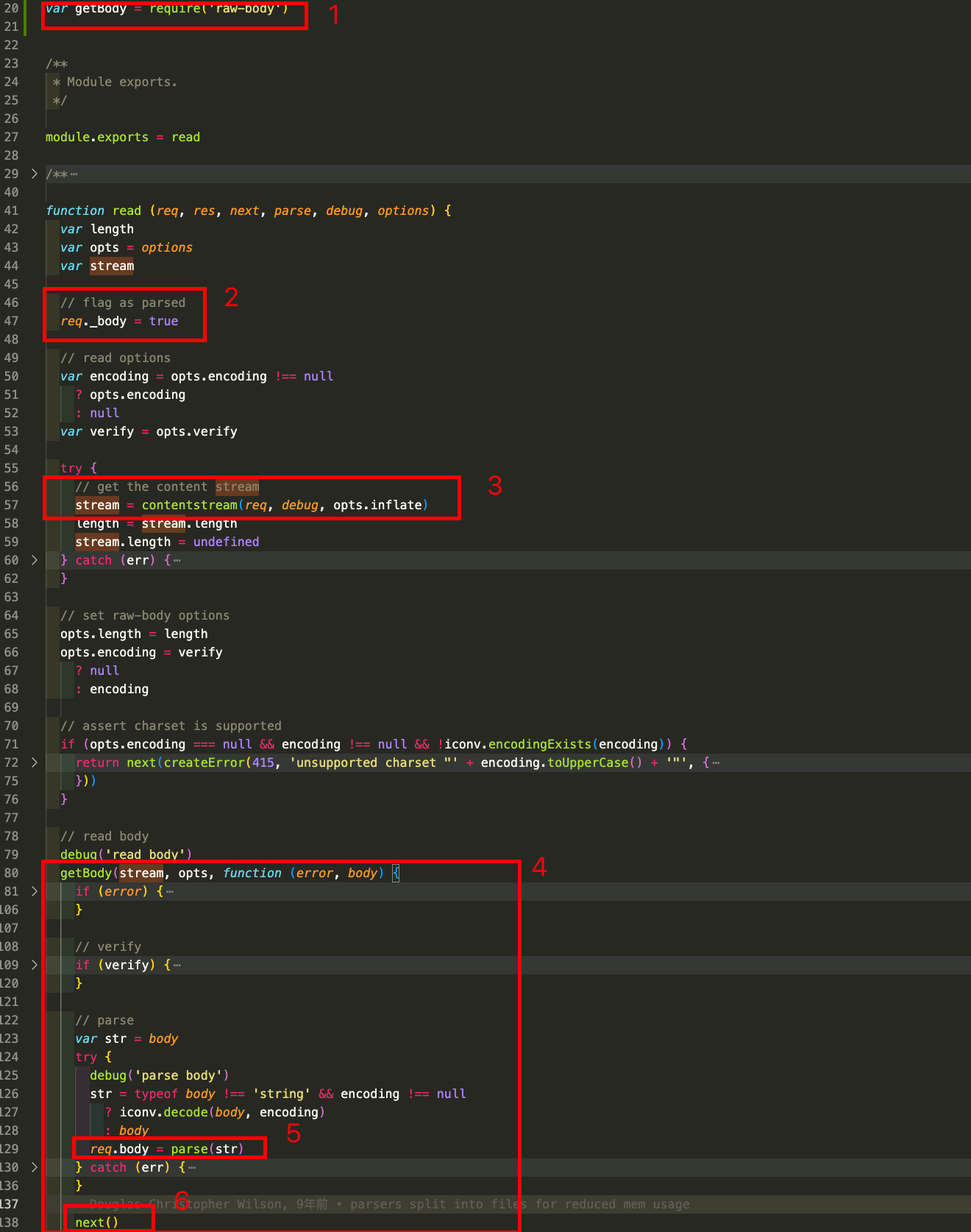Click the '// read options' comment
971x1232 pixels.
(x=115, y=358)
